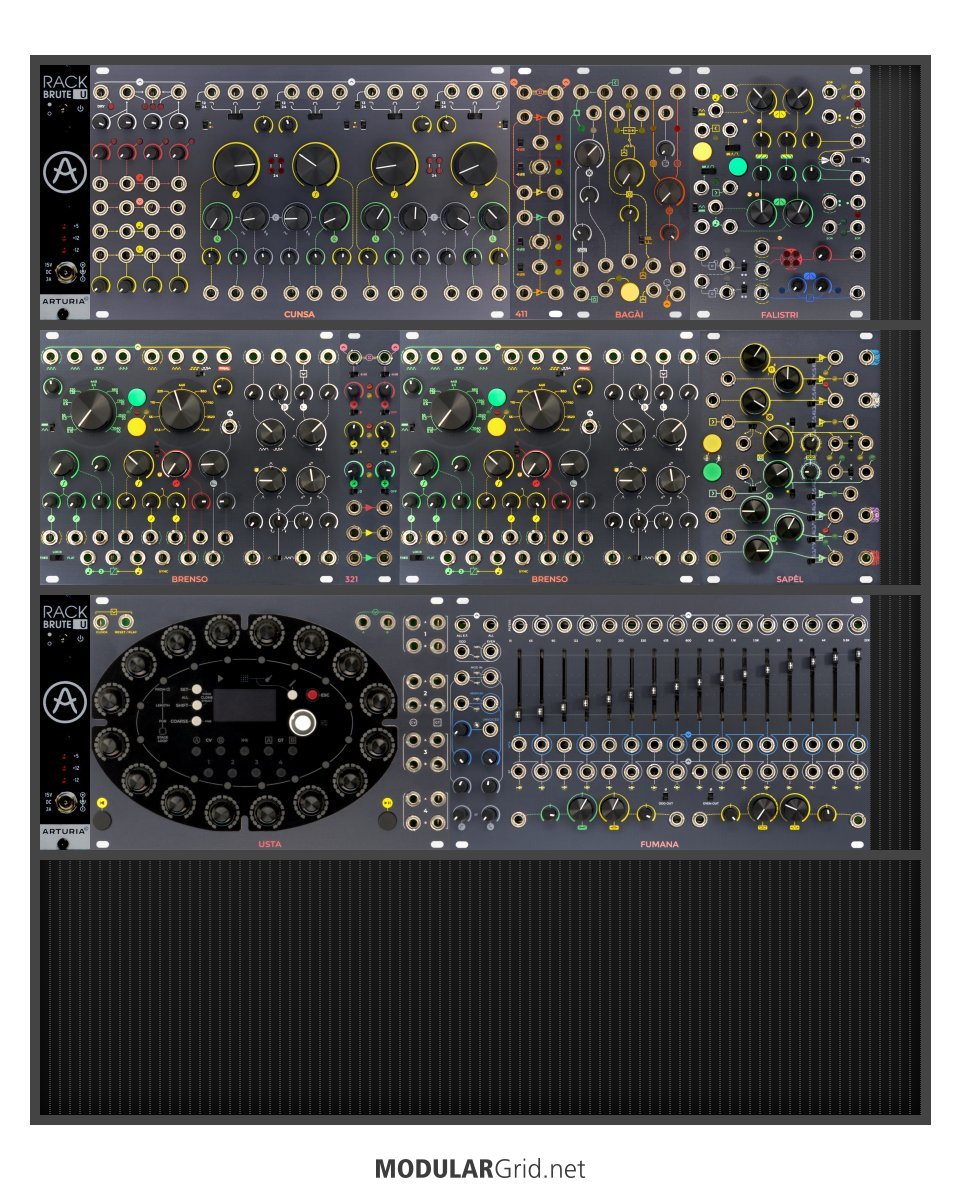The width and height of the screenshot is (961, 1190).
Task: Flip the ODD-OUT switch on Fumana
Action: [666, 796]
